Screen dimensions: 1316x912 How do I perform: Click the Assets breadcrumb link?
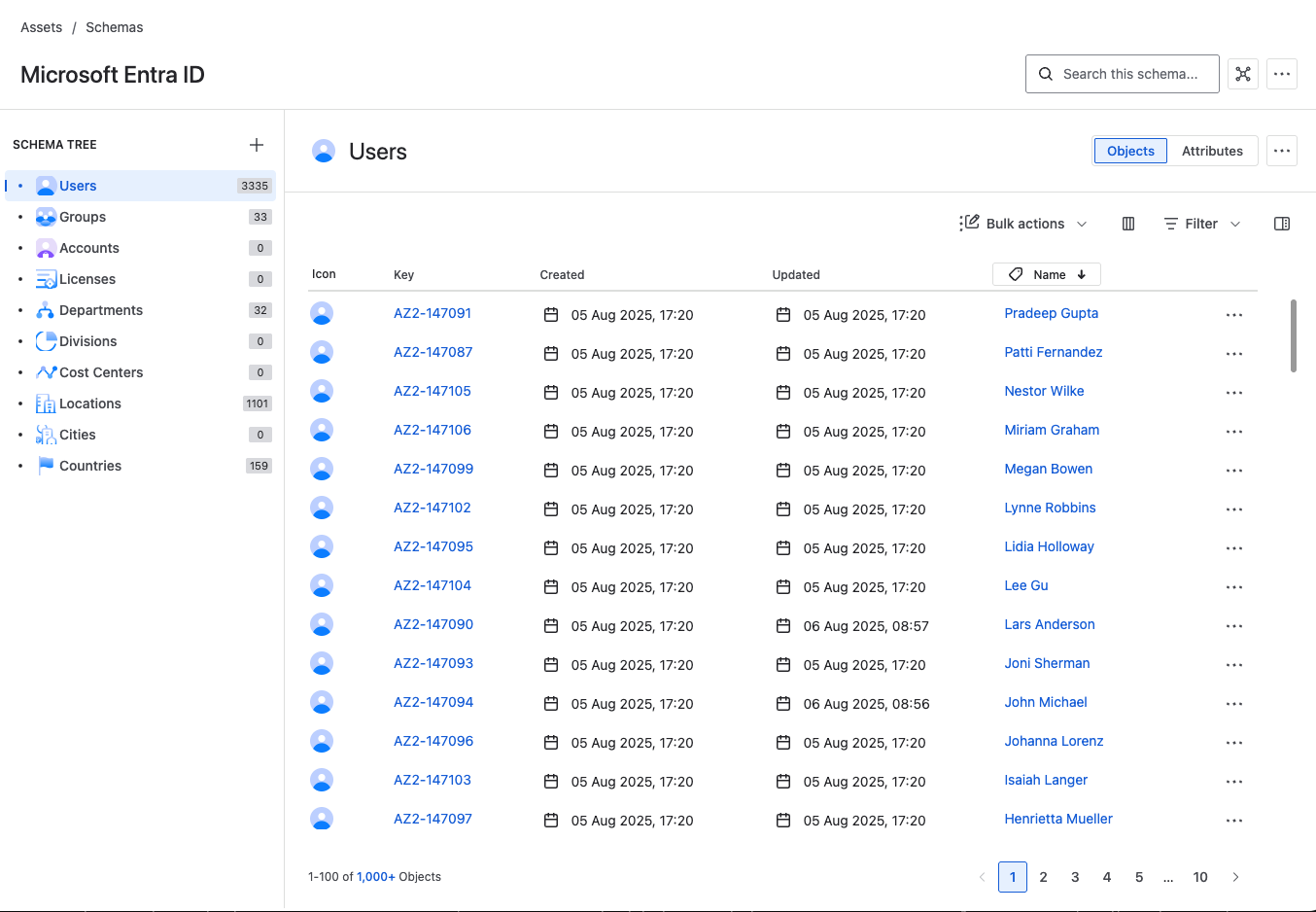(41, 27)
